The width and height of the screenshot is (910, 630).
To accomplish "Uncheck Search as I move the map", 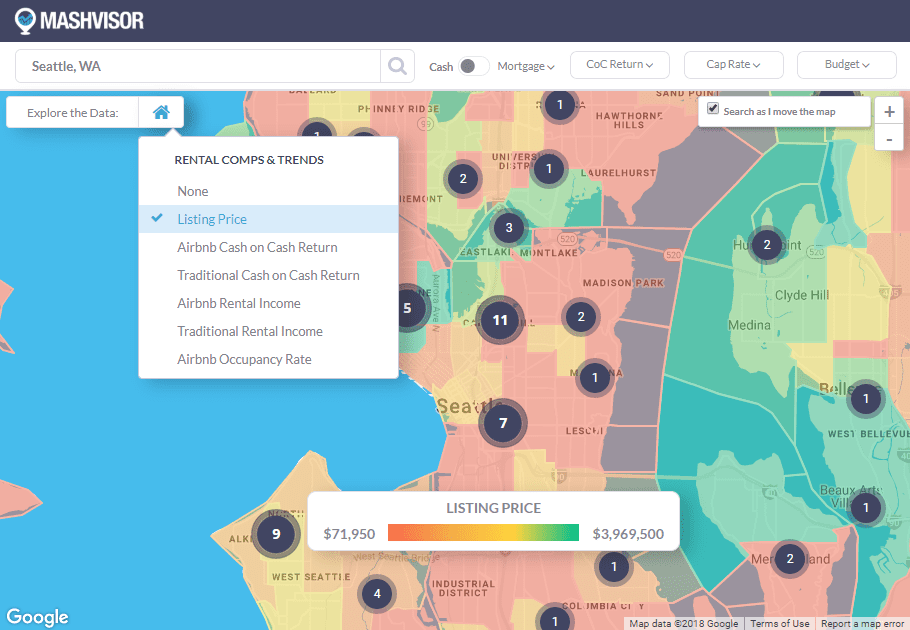I will click(713, 109).
